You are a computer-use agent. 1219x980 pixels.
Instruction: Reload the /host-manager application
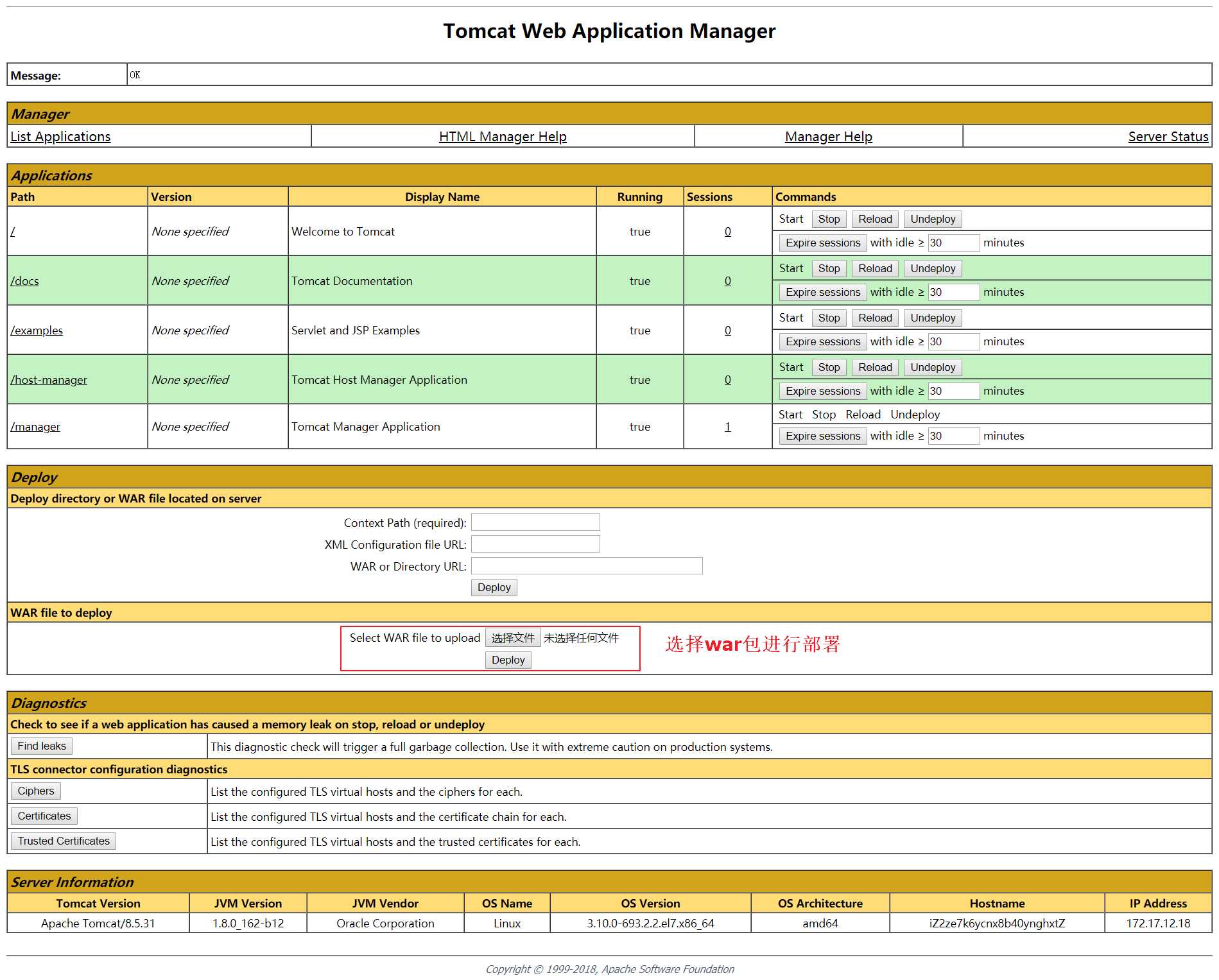pyautogui.click(x=875, y=367)
